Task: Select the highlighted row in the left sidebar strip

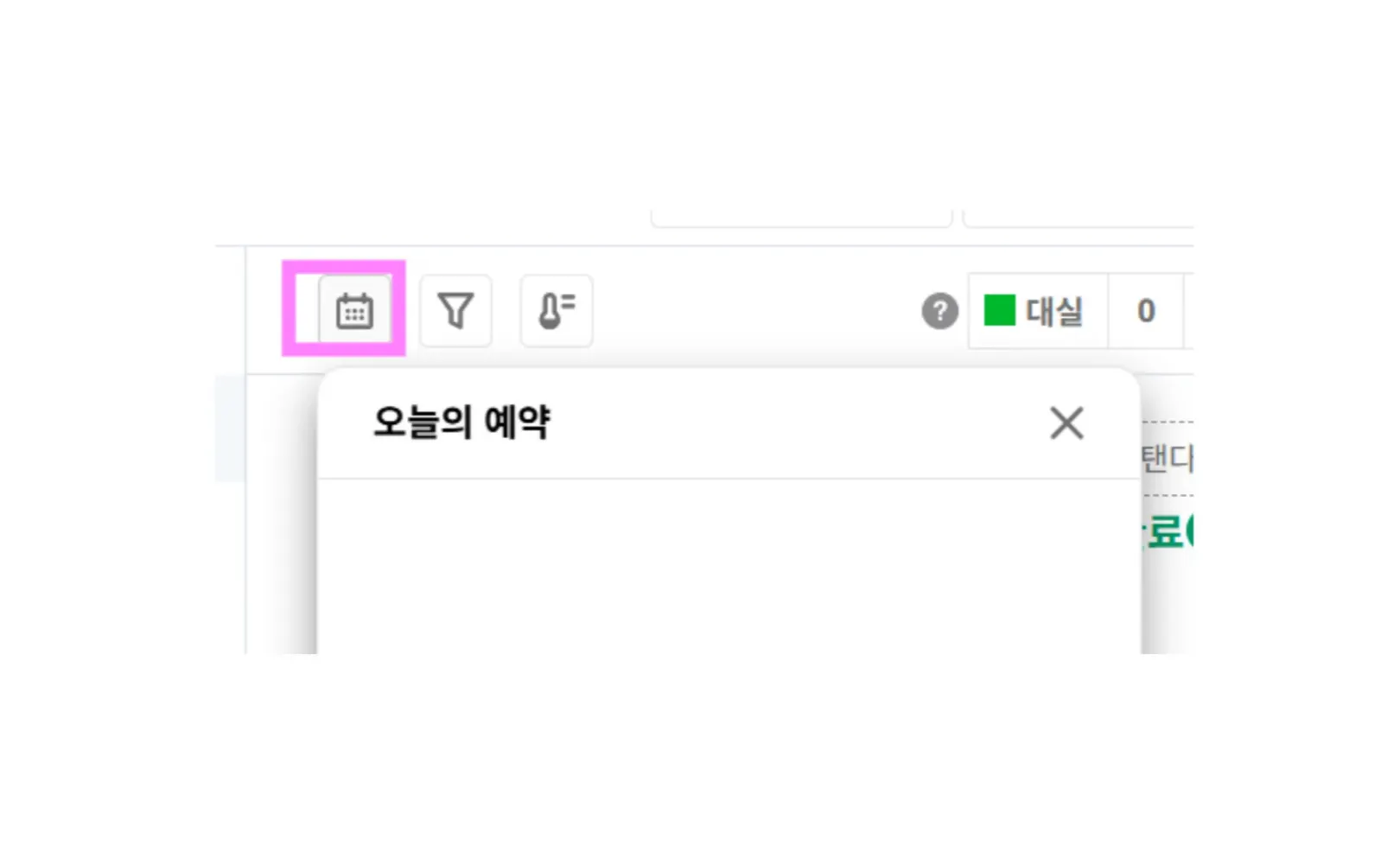Action: tap(231, 429)
